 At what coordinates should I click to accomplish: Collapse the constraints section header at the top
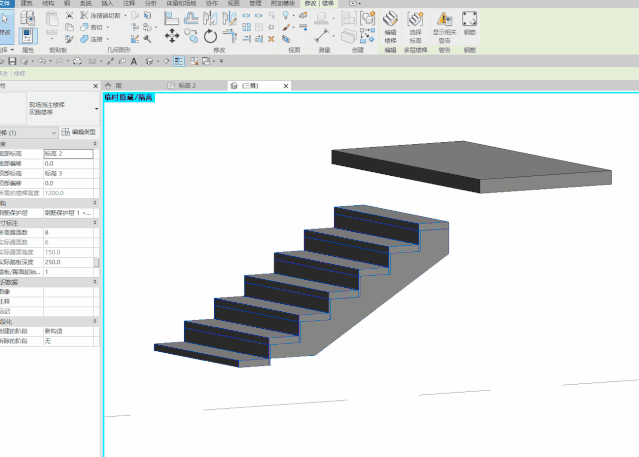[95, 144]
